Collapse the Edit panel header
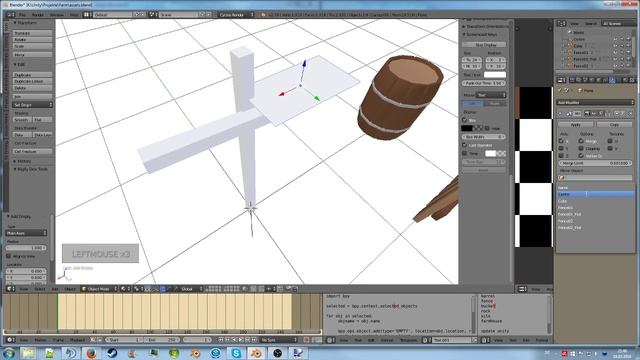Screen dimensions: 640x360 pyautogui.click(x=20, y=64)
